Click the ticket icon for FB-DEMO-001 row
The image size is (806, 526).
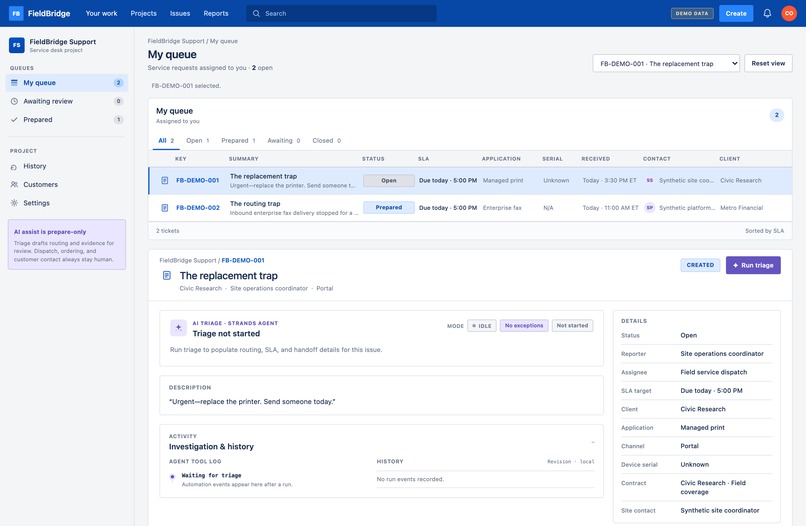pyautogui.click(x=164, y=180)
